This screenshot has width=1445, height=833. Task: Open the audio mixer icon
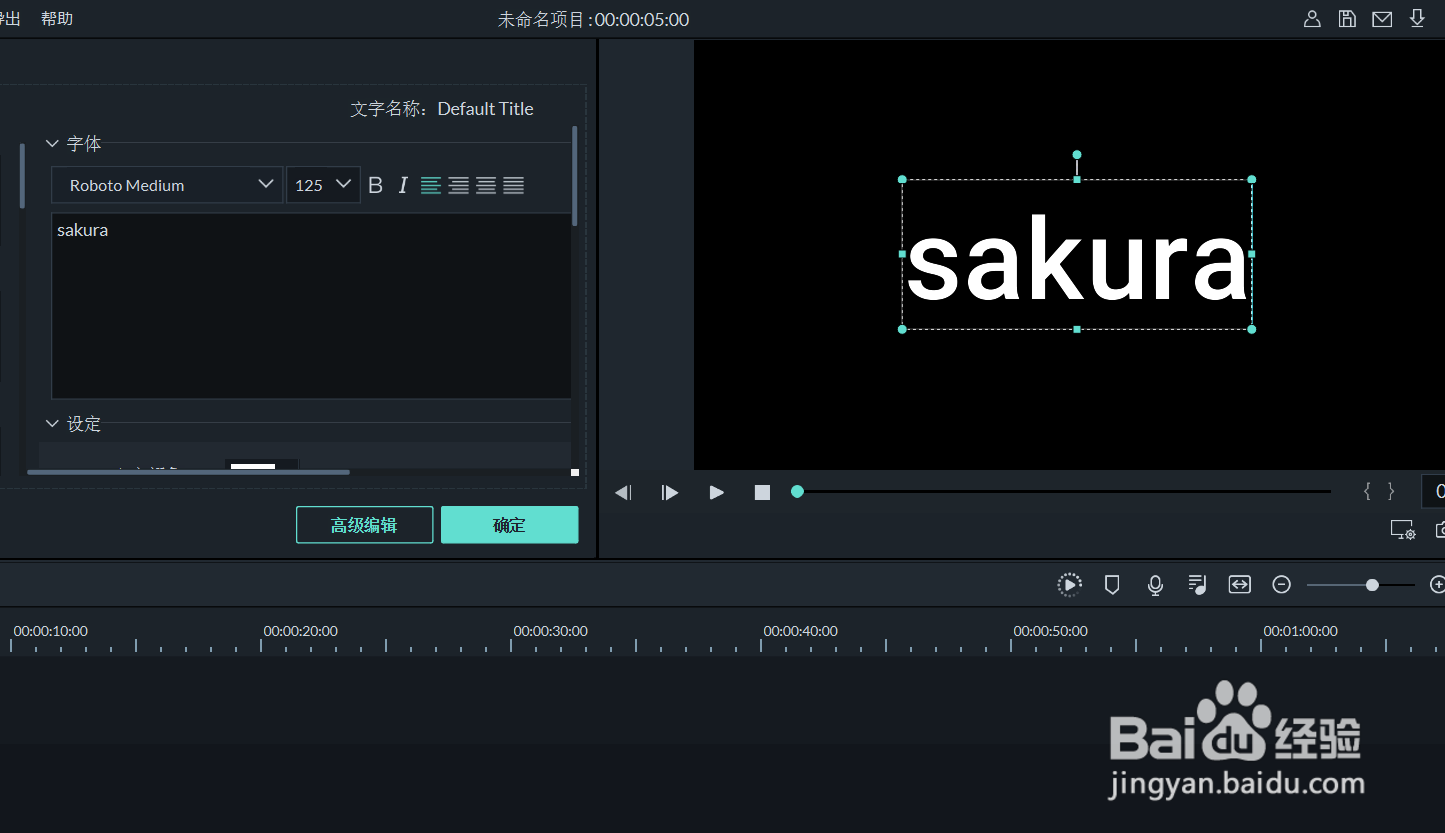[1197, 585]
